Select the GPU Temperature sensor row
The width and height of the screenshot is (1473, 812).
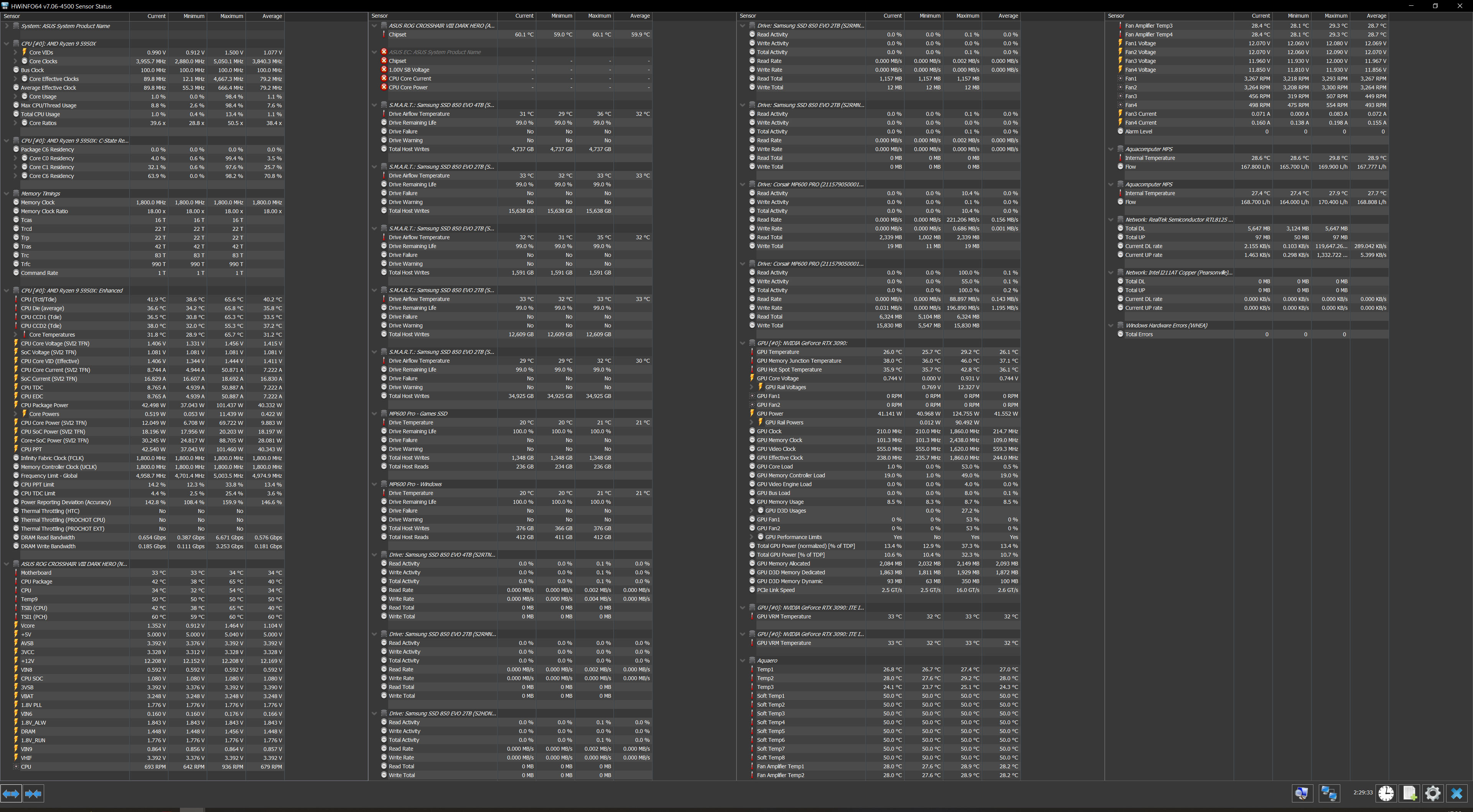click(x=778, y=352)
